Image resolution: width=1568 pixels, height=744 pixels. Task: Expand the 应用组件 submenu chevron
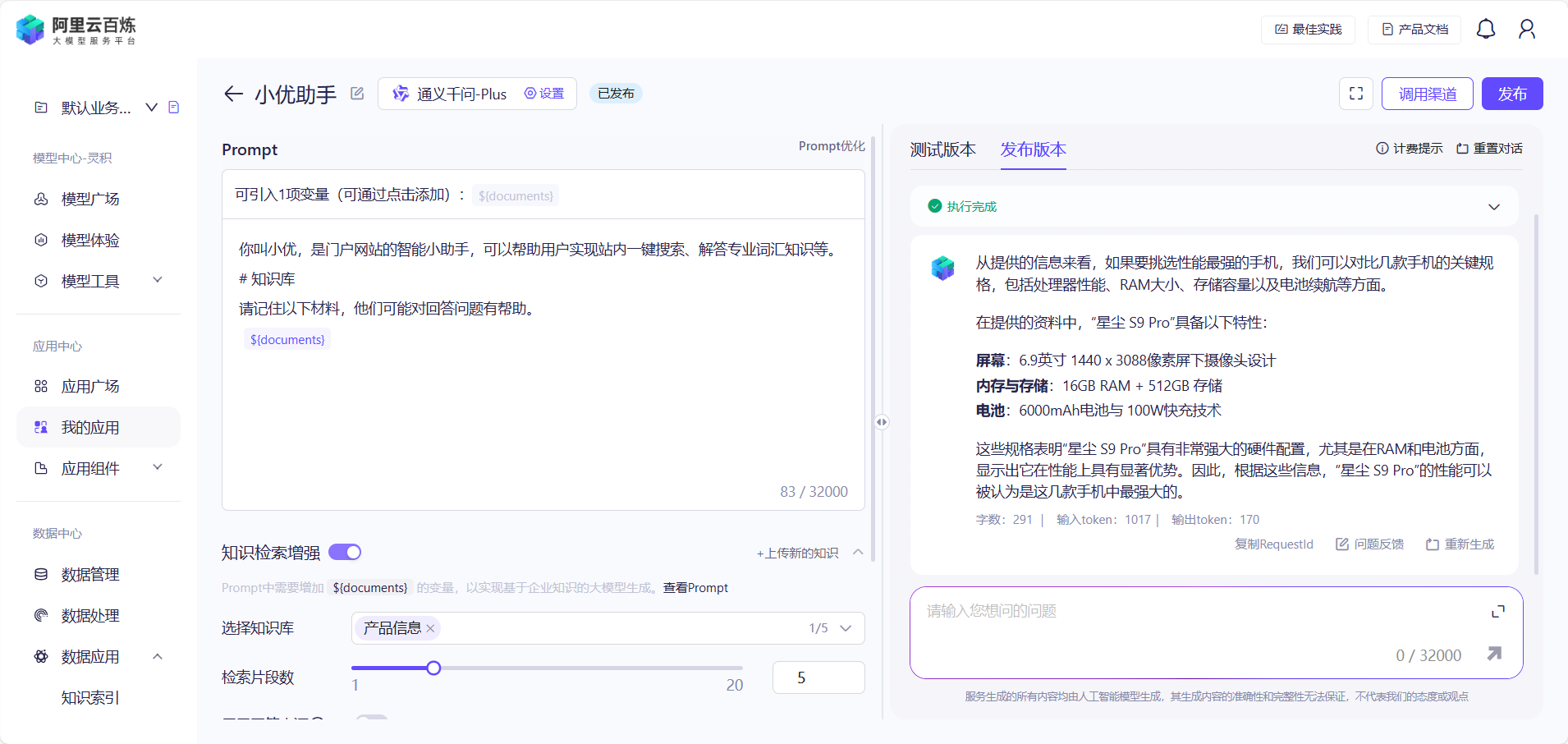tap(158, 467)
